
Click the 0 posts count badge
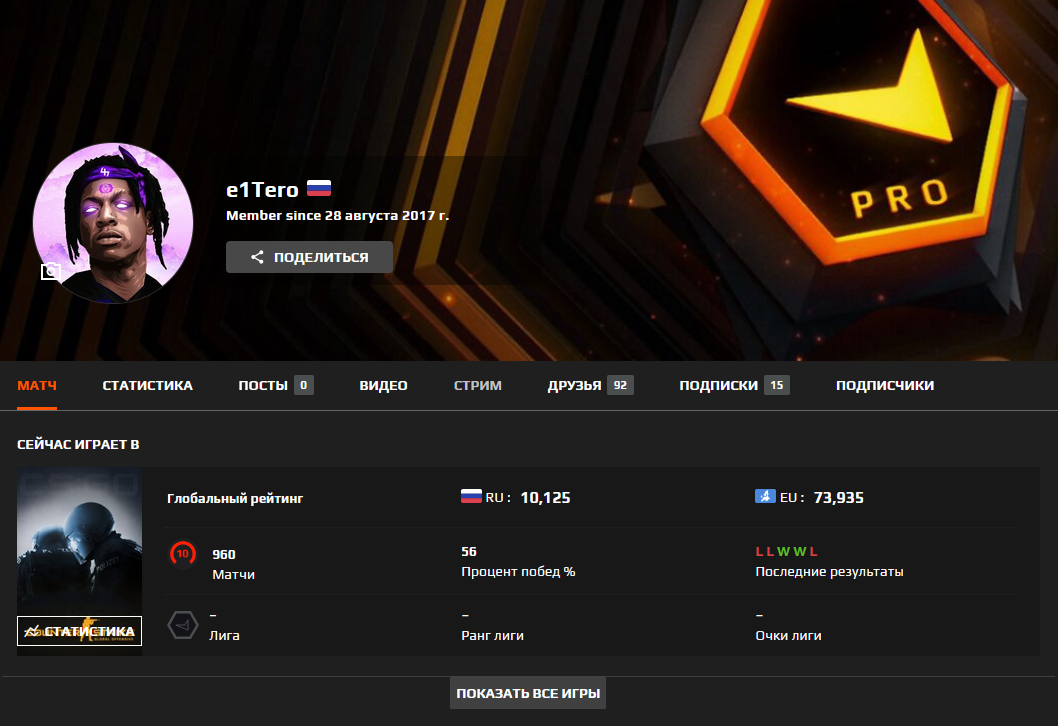pos(304,385)
